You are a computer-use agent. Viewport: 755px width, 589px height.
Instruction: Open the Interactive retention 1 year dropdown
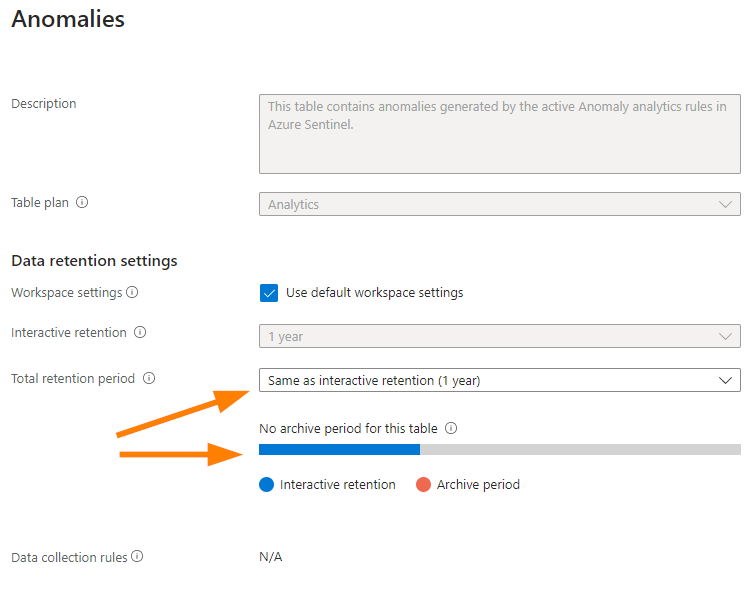tap(499, 336)
